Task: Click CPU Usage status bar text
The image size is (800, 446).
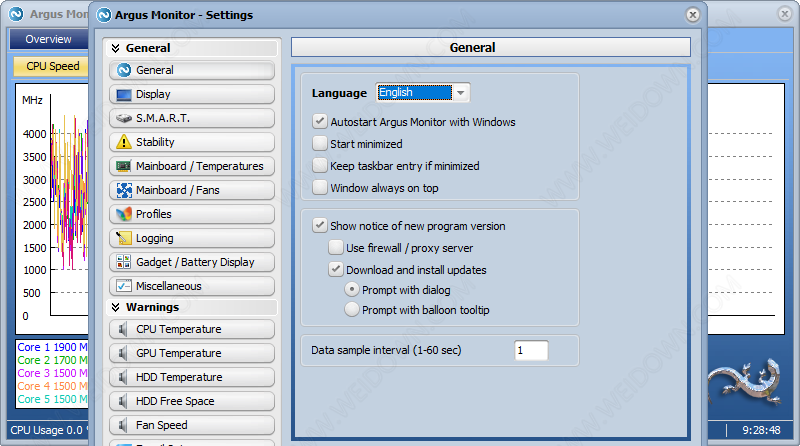Action: [x=48, y=430]
